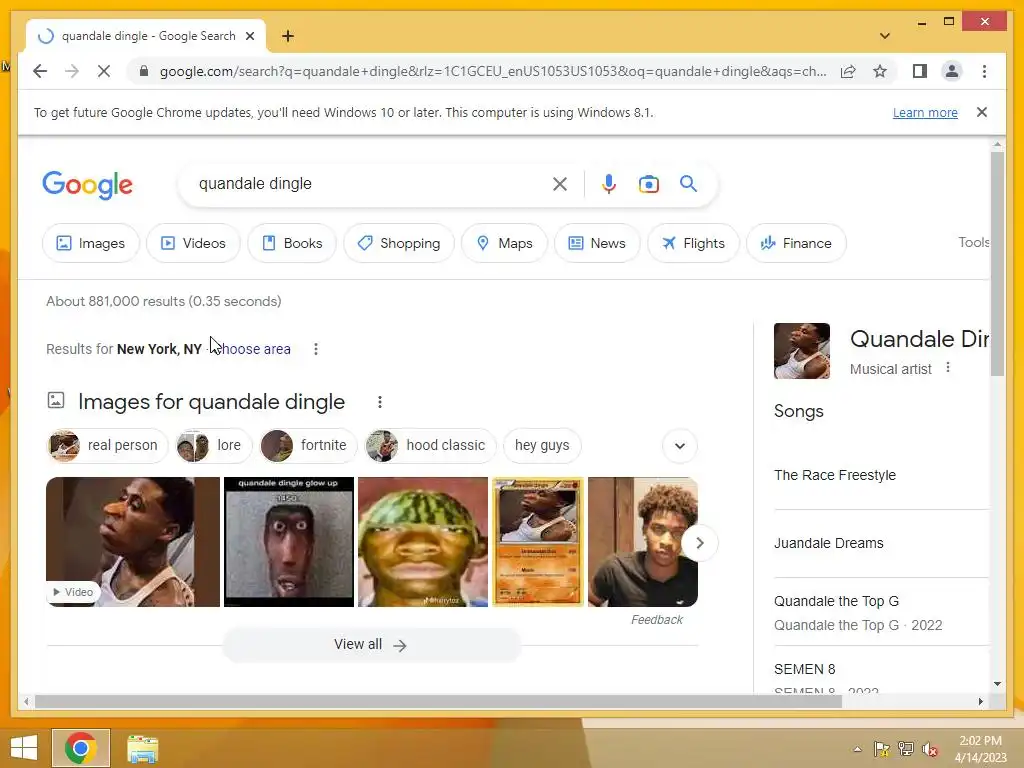1024x768 pixels.
Task: Click the share page icon
Action: pos(848,71)
